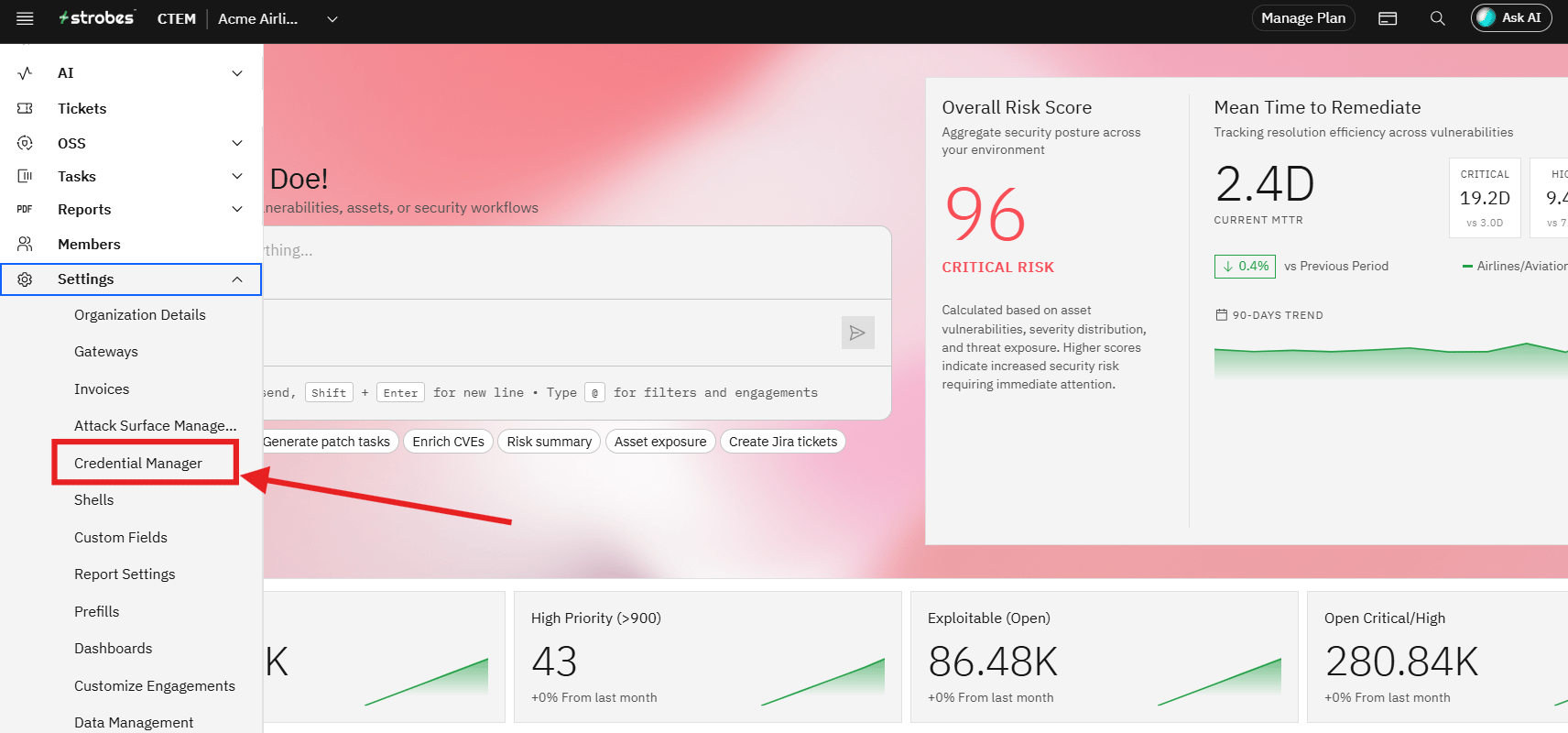Viewport: 1568px width, 733px height.
Task: Click the Critical 19.2D MTTR card
Action: 1485,198
